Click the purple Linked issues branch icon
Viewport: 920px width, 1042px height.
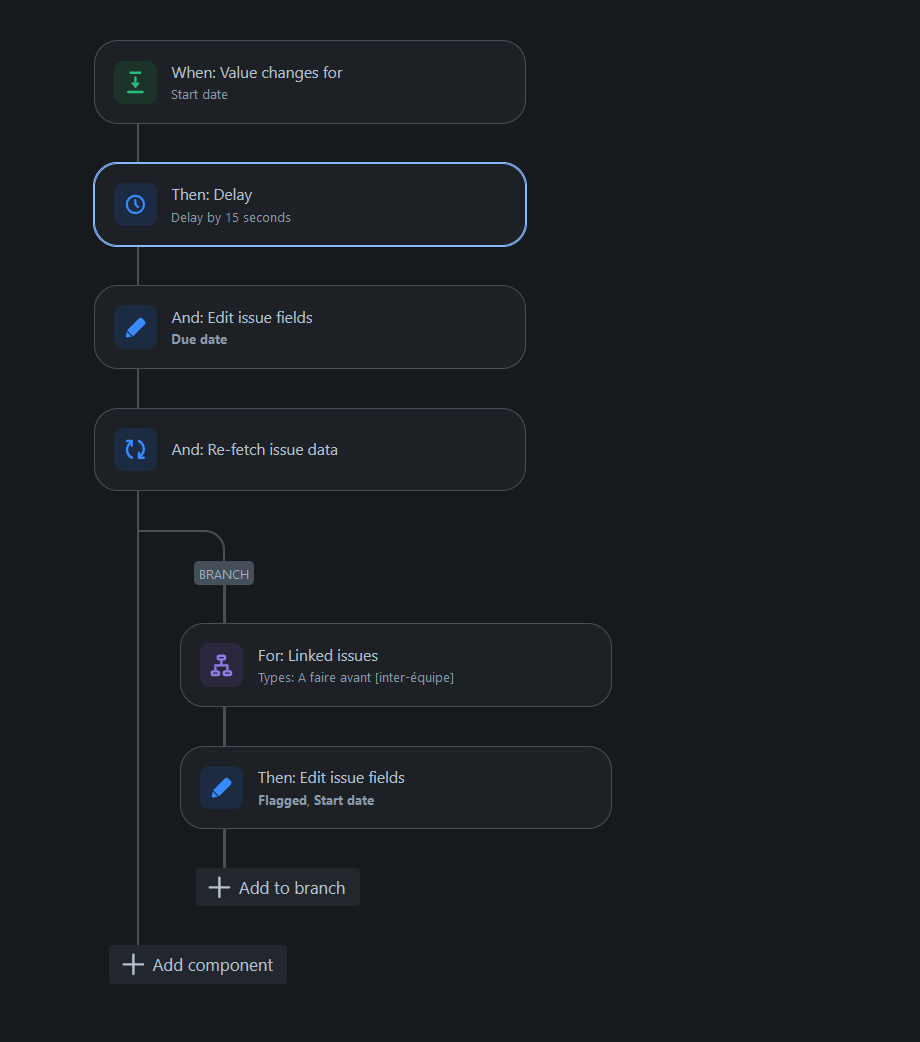click(221, 665)
